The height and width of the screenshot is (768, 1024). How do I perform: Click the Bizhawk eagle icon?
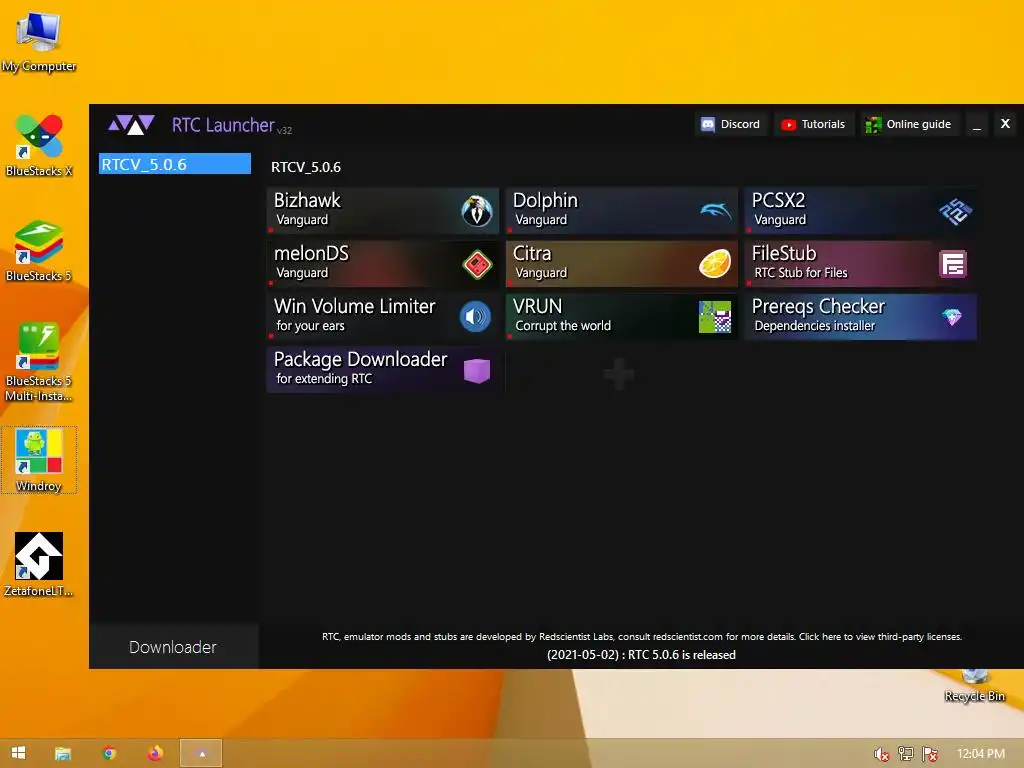coord(477,211)
